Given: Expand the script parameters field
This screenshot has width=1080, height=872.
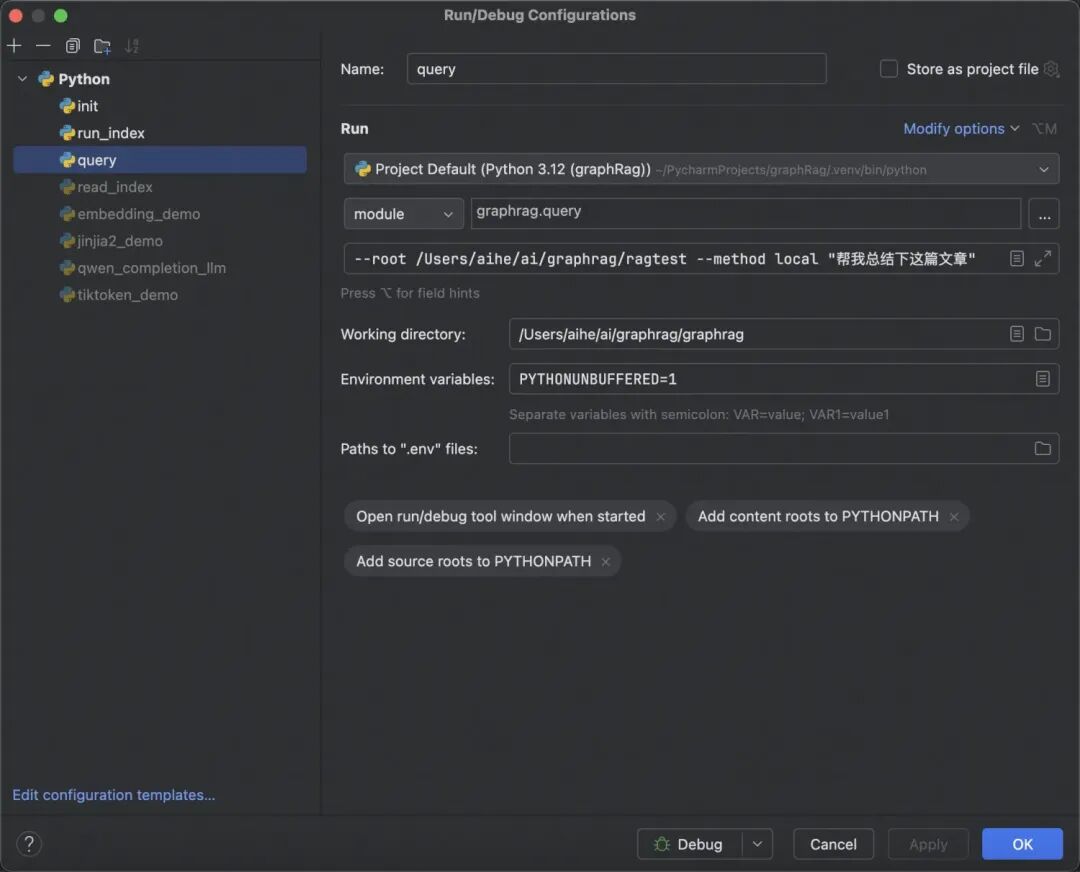Looking at the screenshot, I should click(1042, 258).
